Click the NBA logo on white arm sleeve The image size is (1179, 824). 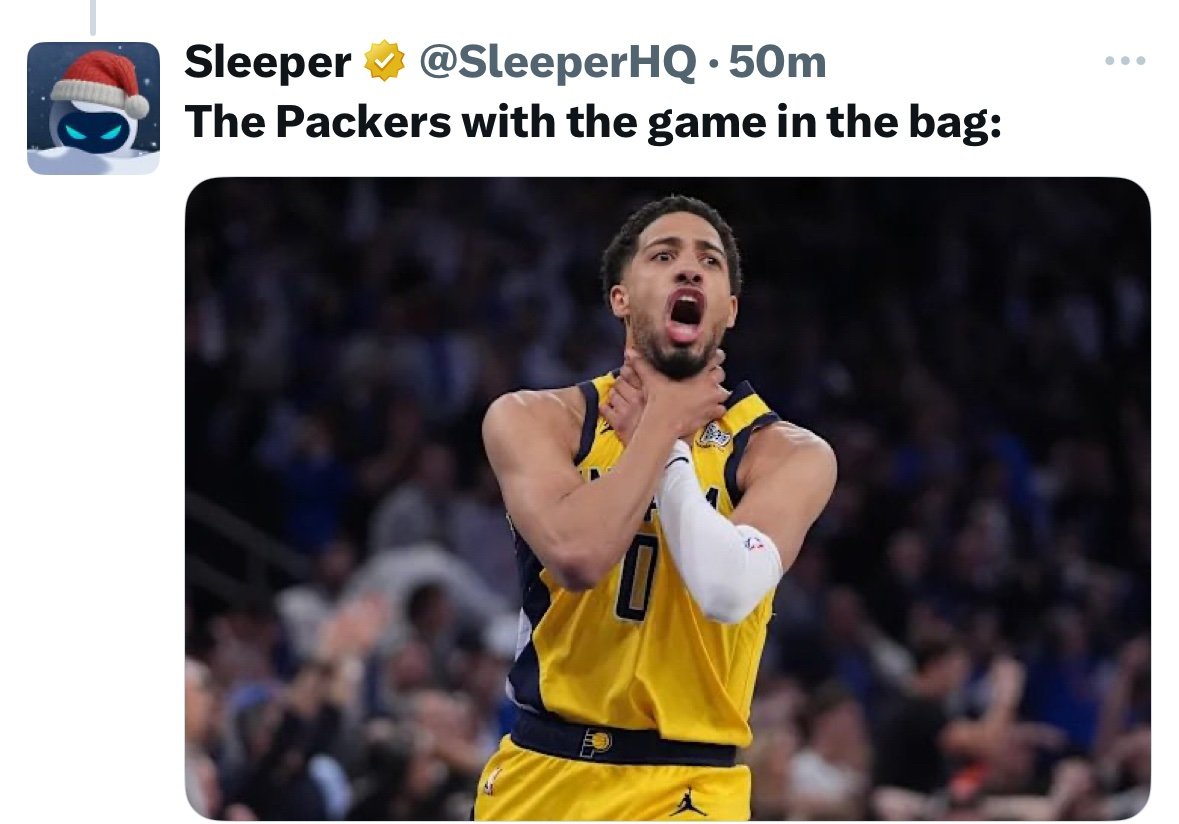[x=754, y=543]
